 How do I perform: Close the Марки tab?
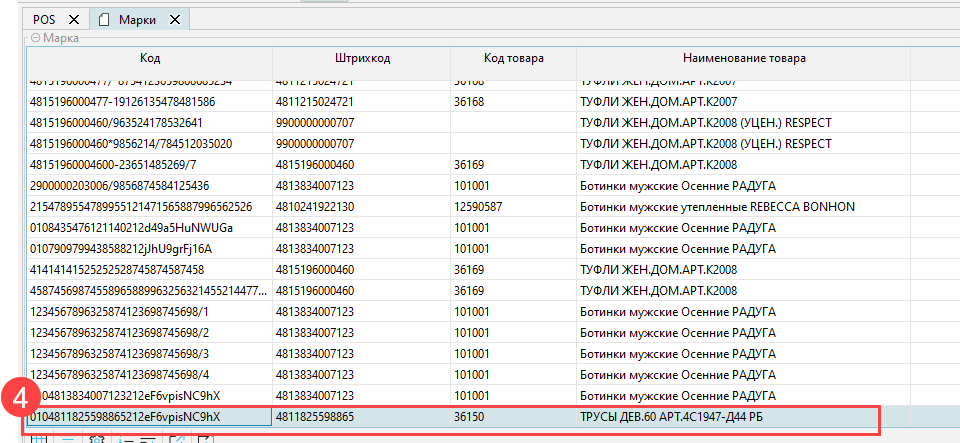coord(175,19)
